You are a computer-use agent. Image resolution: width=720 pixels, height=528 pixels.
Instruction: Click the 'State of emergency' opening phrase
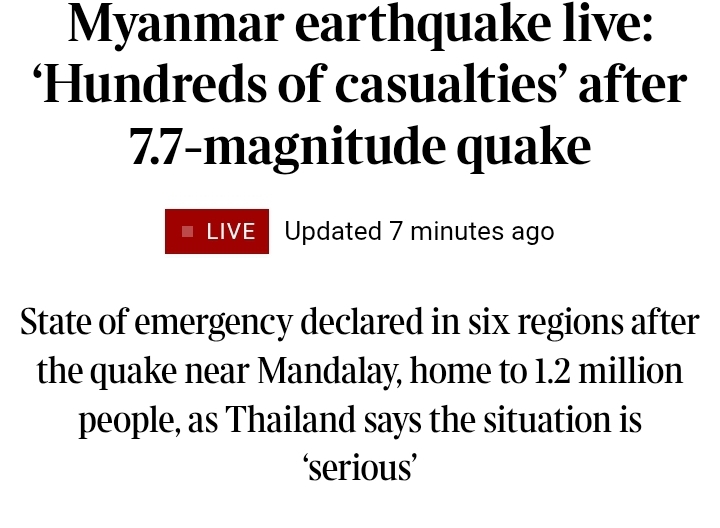157,321
